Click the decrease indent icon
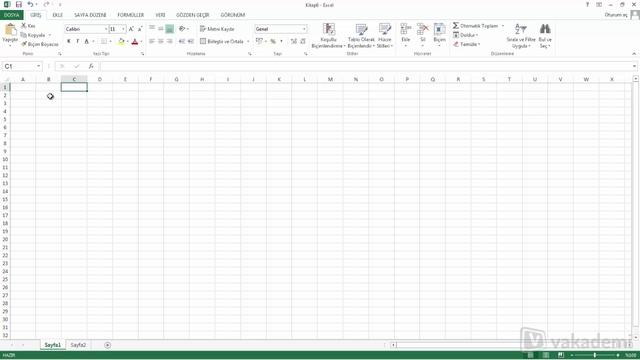This screenshot has width=640, height=360. (182, 41)
